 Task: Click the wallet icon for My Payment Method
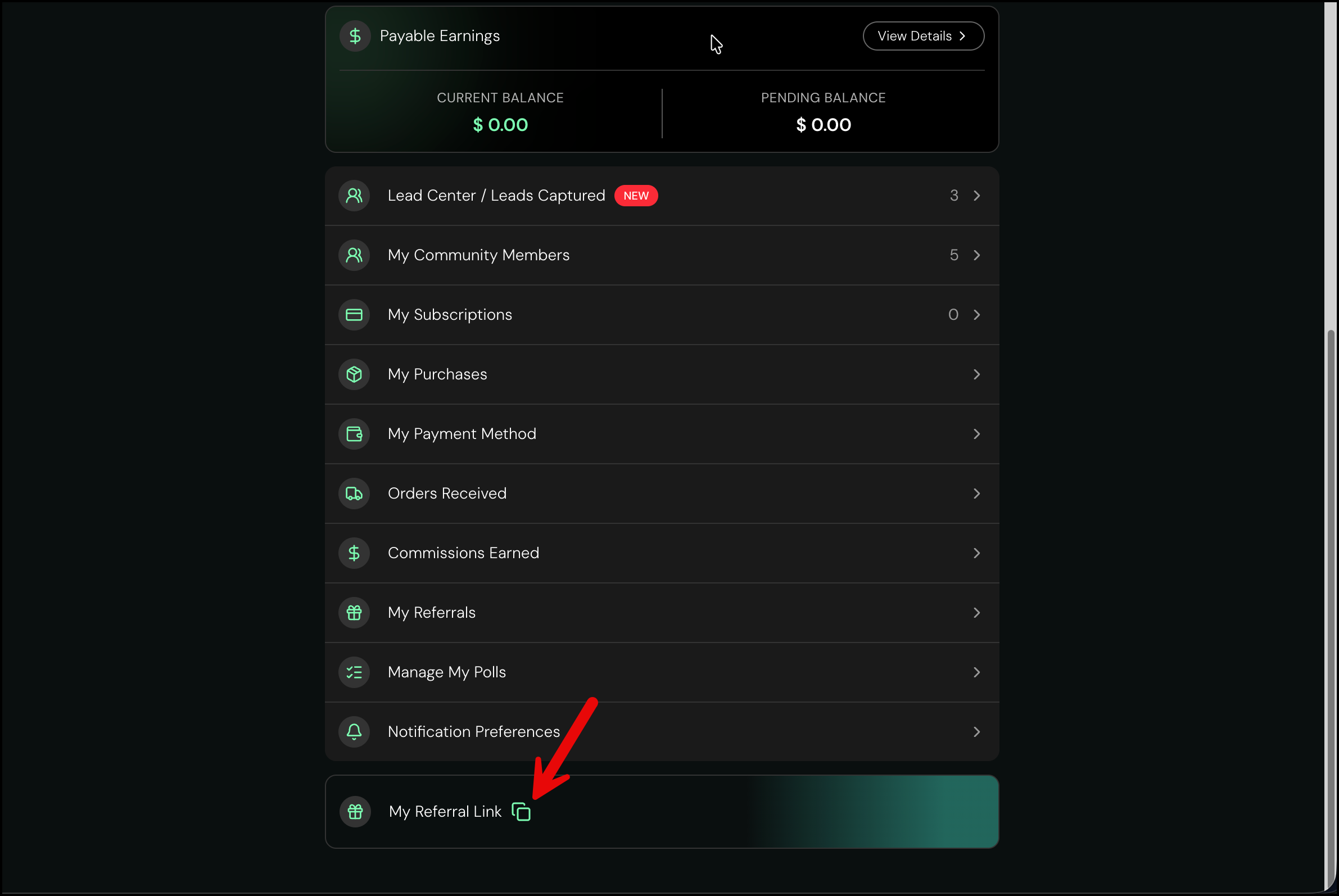[354, 434]
